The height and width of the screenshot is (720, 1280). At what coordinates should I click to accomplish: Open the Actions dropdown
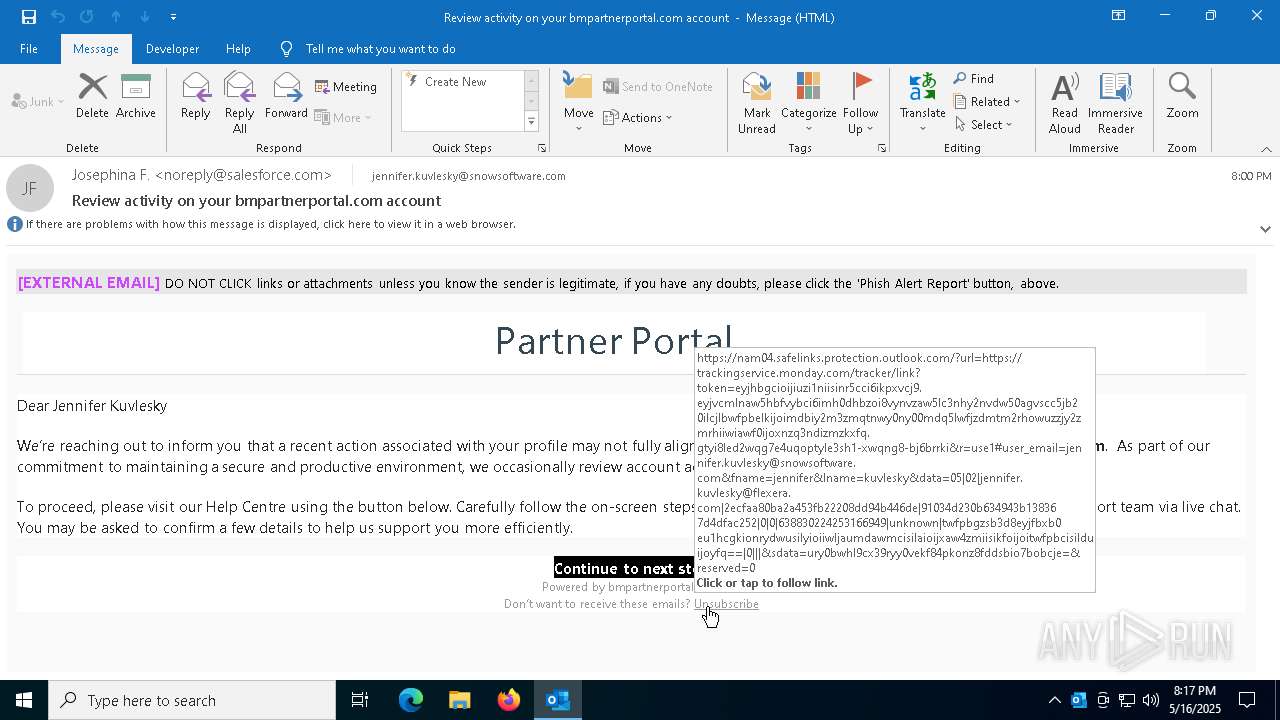coord(638,117)
